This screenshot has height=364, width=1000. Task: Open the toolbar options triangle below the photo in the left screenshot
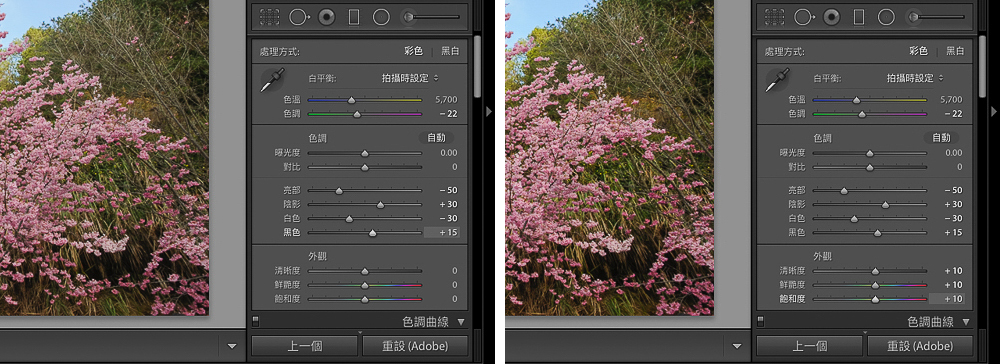[x=232, y=346]
